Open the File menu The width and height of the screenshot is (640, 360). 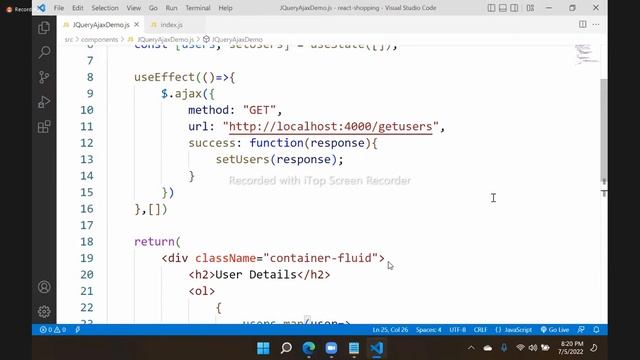pyautogui.click(x=59, y=8)
